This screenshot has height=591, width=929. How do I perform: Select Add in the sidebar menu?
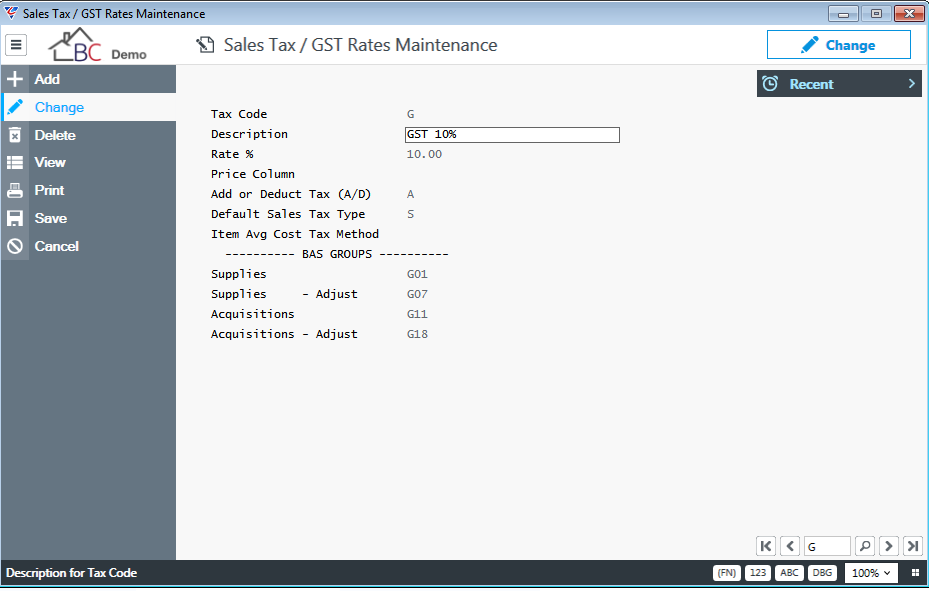[x=88, y=79]
